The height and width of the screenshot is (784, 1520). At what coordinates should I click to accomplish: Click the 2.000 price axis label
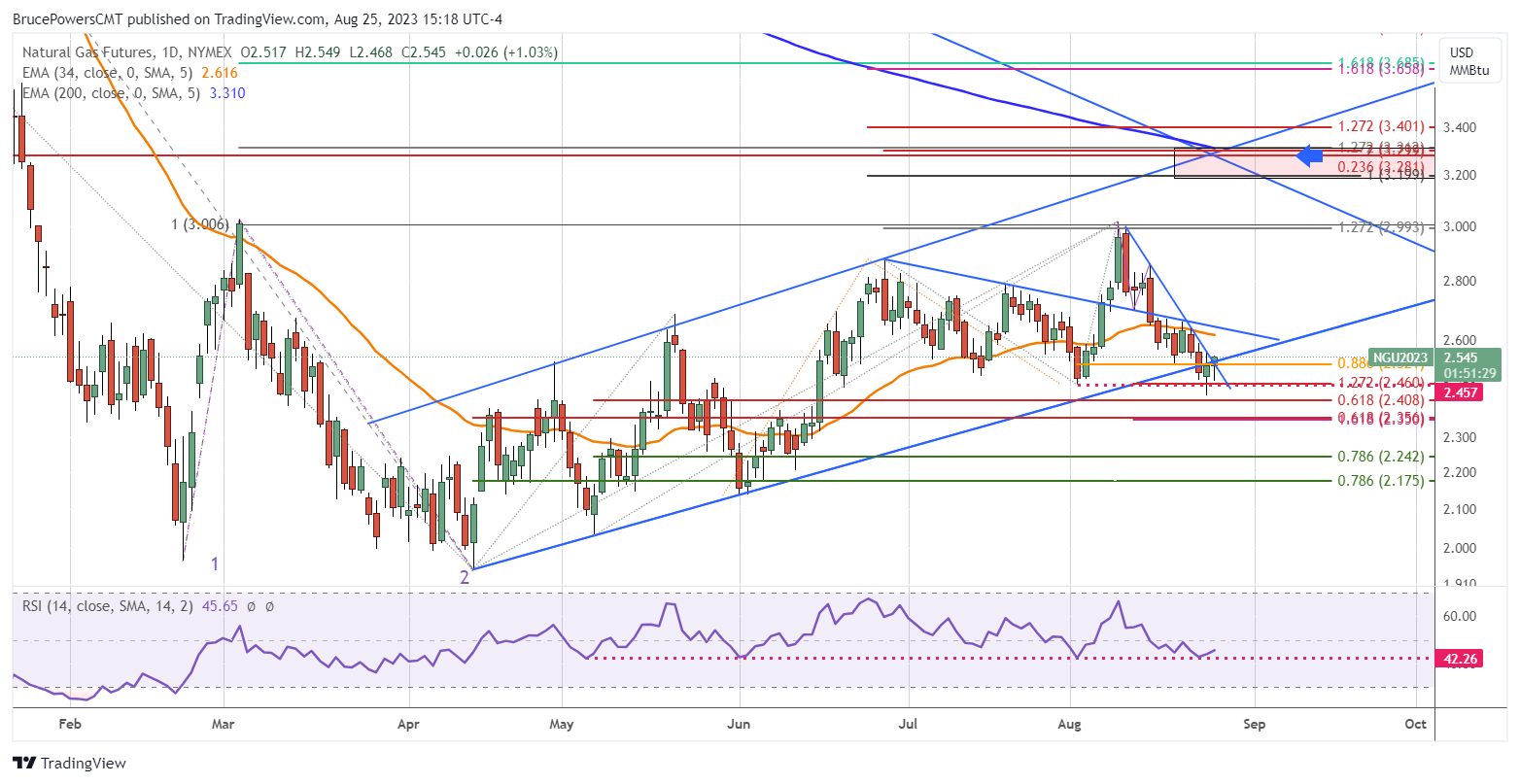pyautogui.click(x=1460, y=548)
